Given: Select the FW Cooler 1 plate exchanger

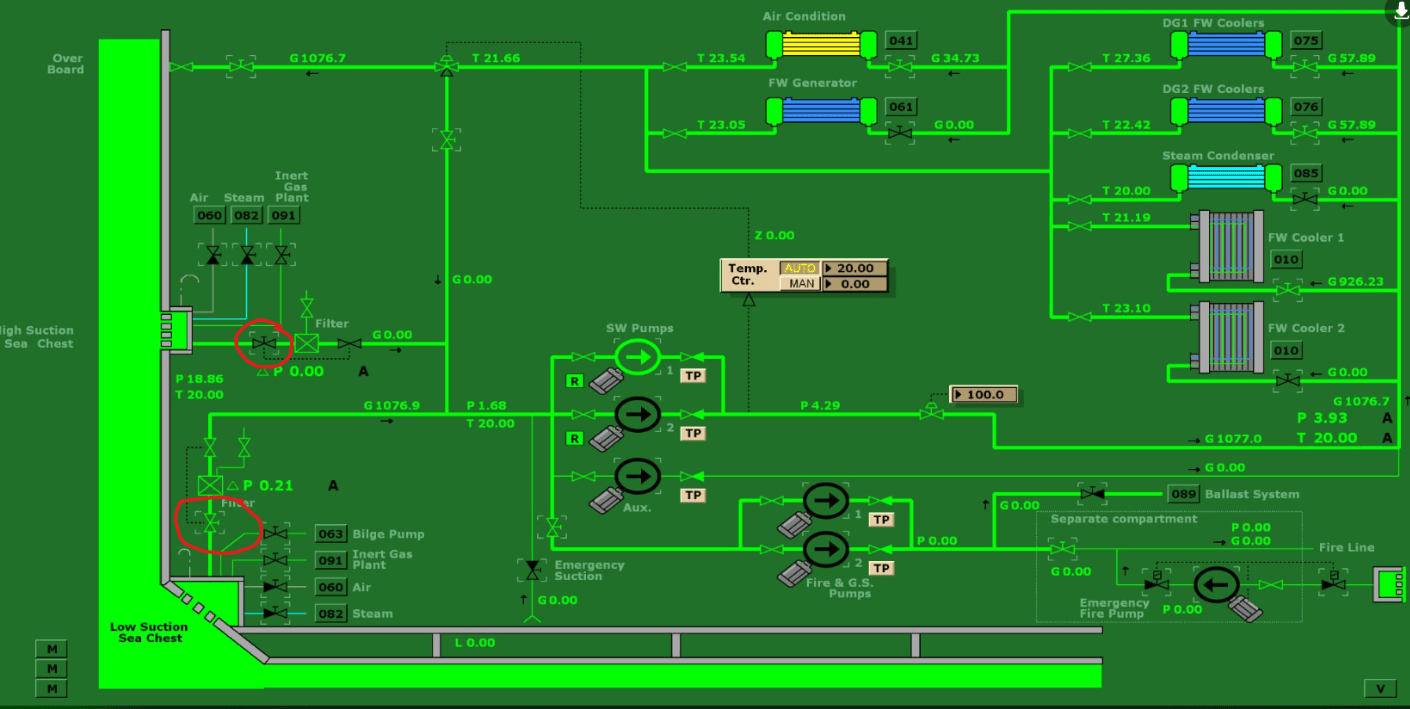Looking at the screenshot, I should tap(1225, 248).
